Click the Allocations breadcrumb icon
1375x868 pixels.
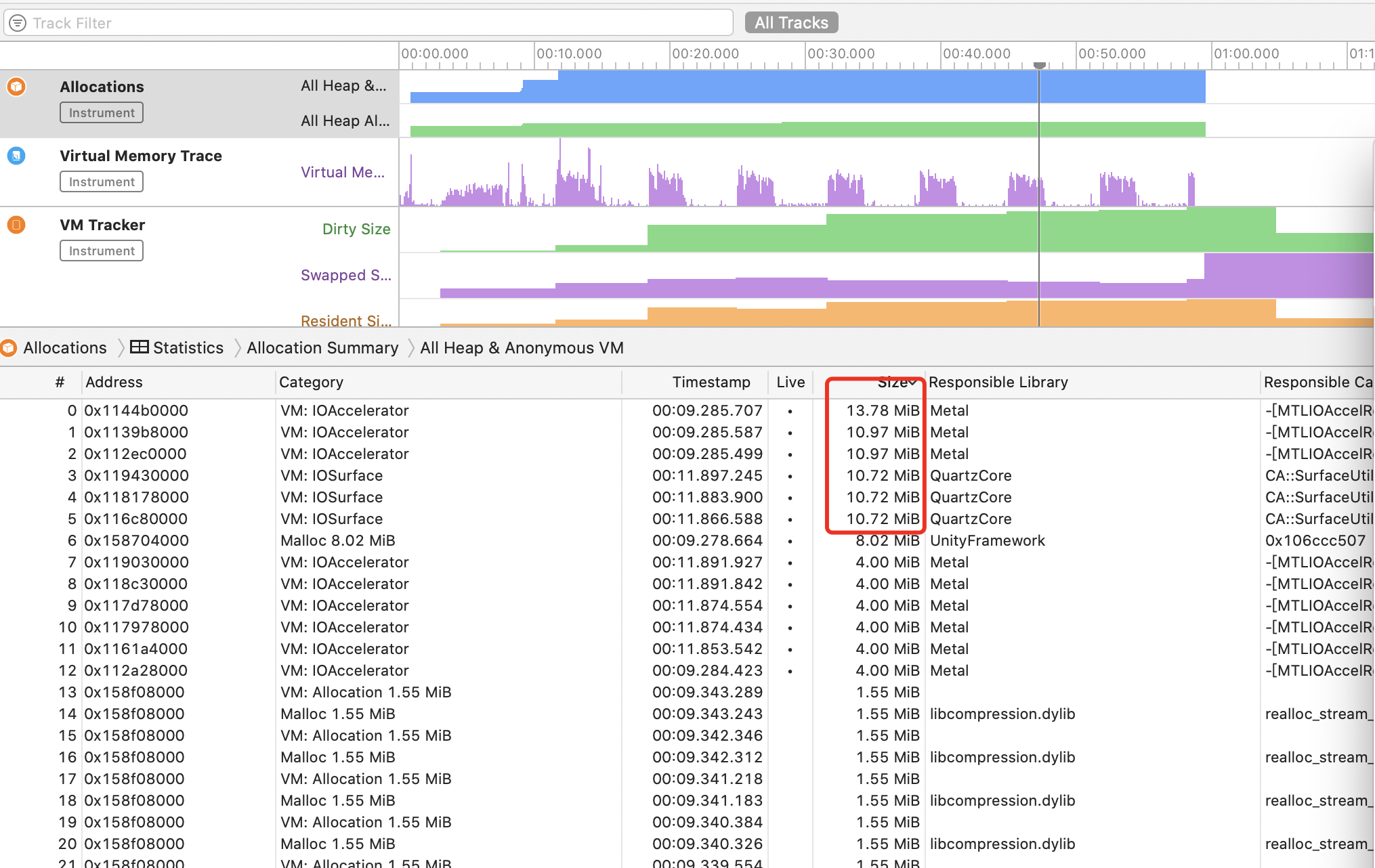(8, 348)
